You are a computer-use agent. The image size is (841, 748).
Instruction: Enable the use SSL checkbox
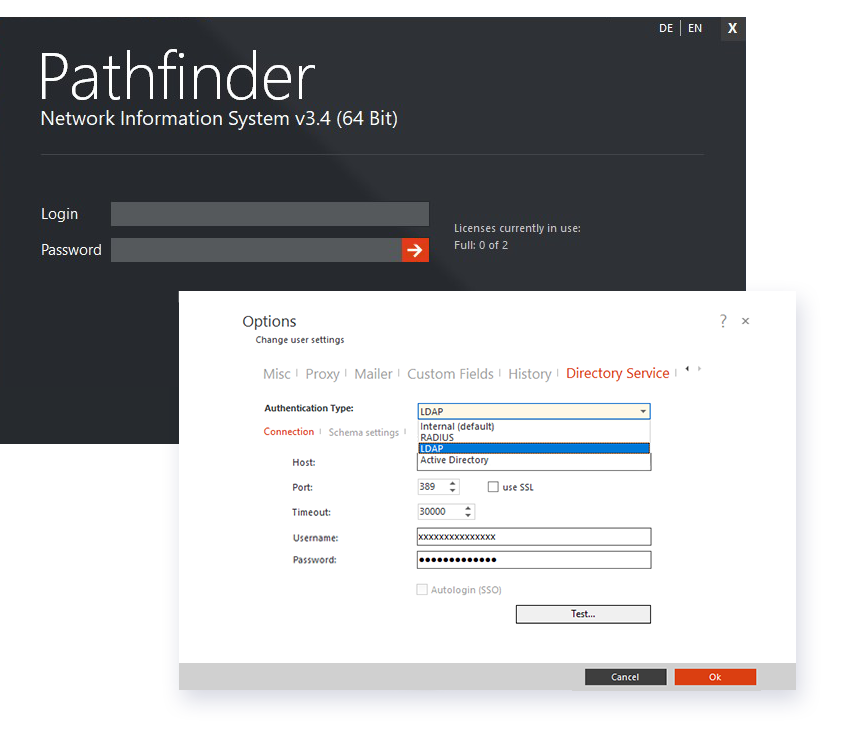pyautogui.click(x=493, y=487)
